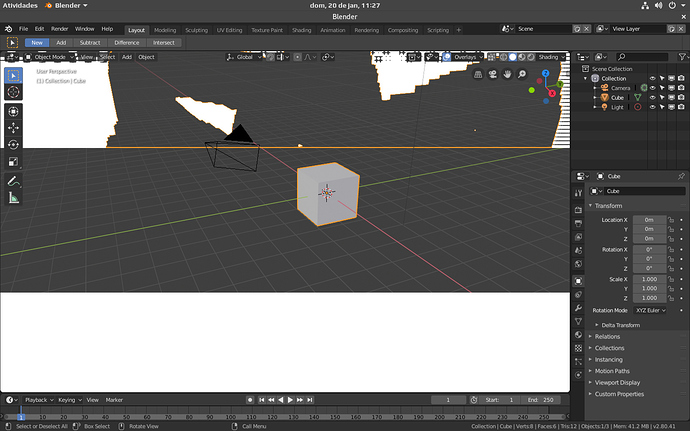Expand the Delta Transform subpanel

click(x=620, y=325)
